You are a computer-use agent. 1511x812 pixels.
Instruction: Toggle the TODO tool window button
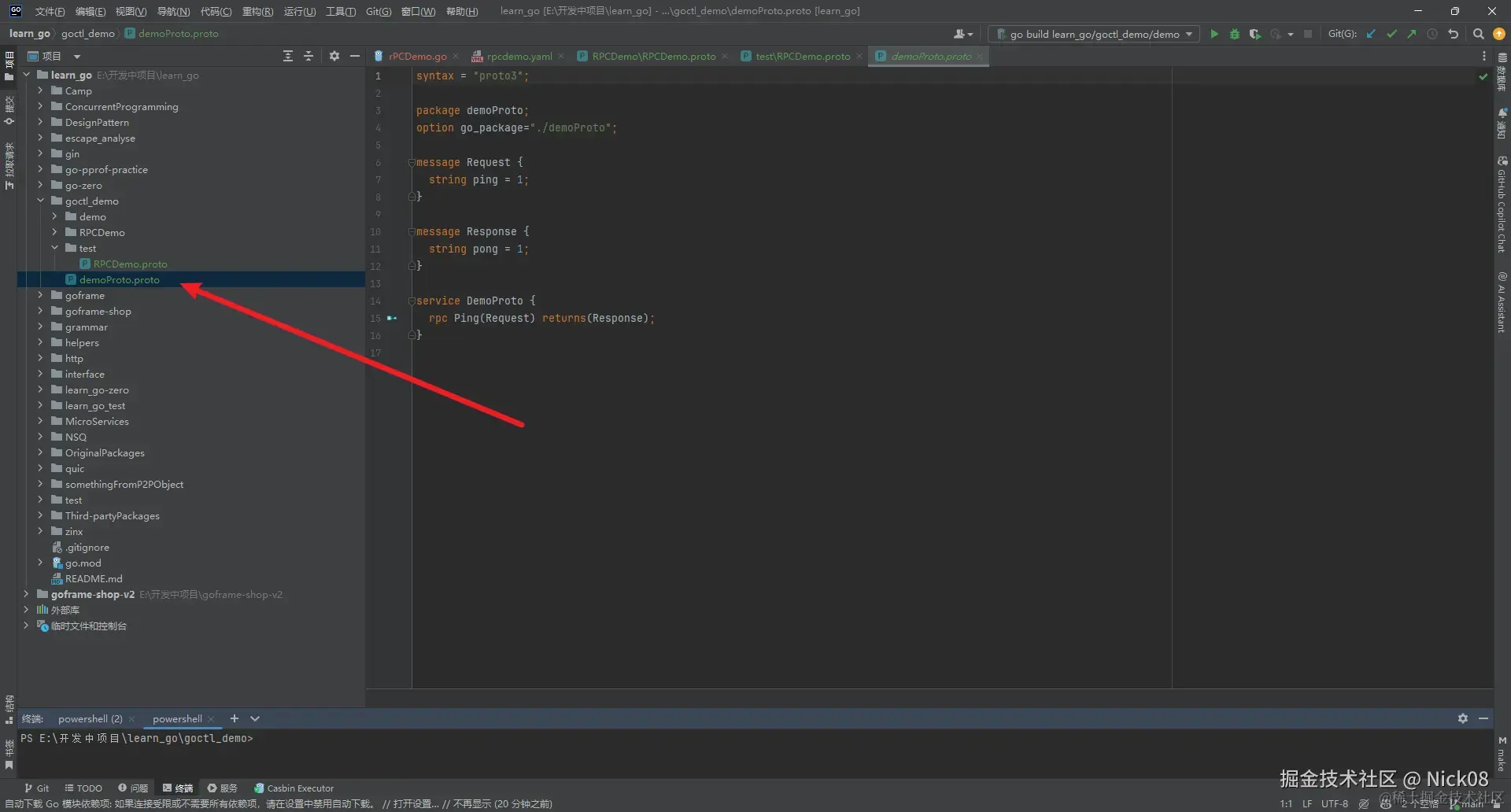[x=83, y=788]
